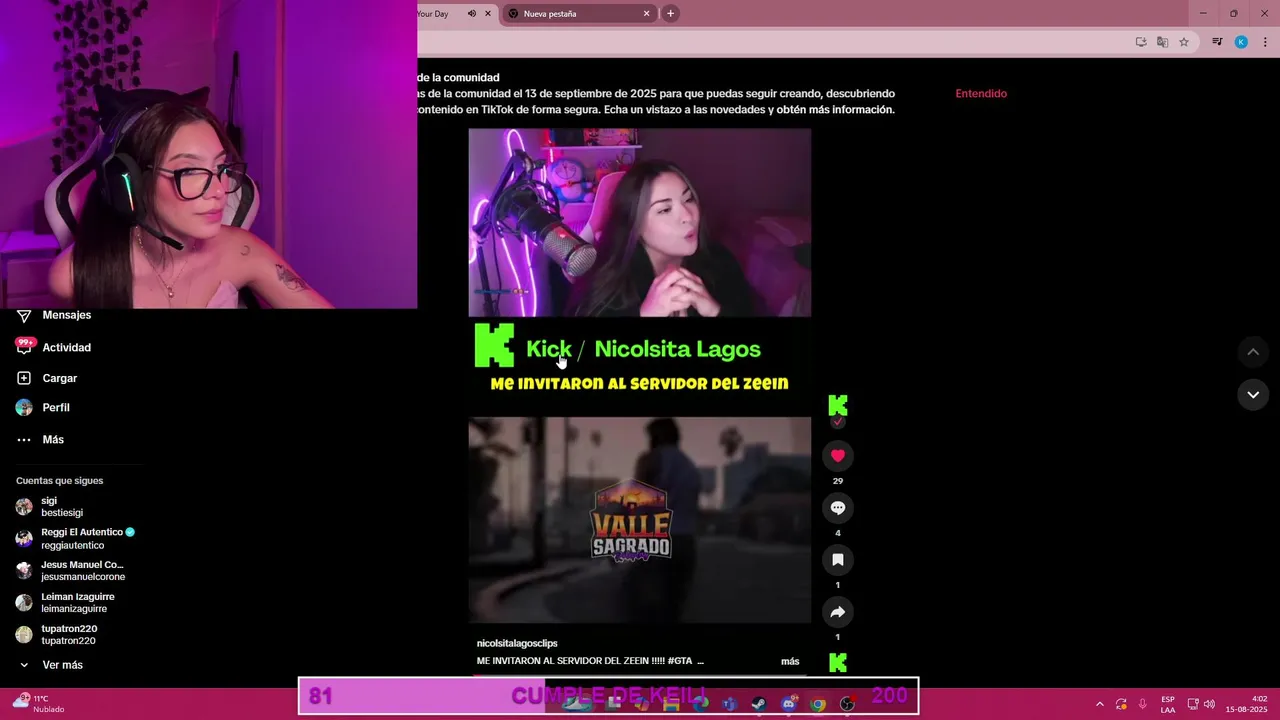This screenshot has height=720, width=1280.
Task: Click the microphone tray icon
Action: [1143, 704]
